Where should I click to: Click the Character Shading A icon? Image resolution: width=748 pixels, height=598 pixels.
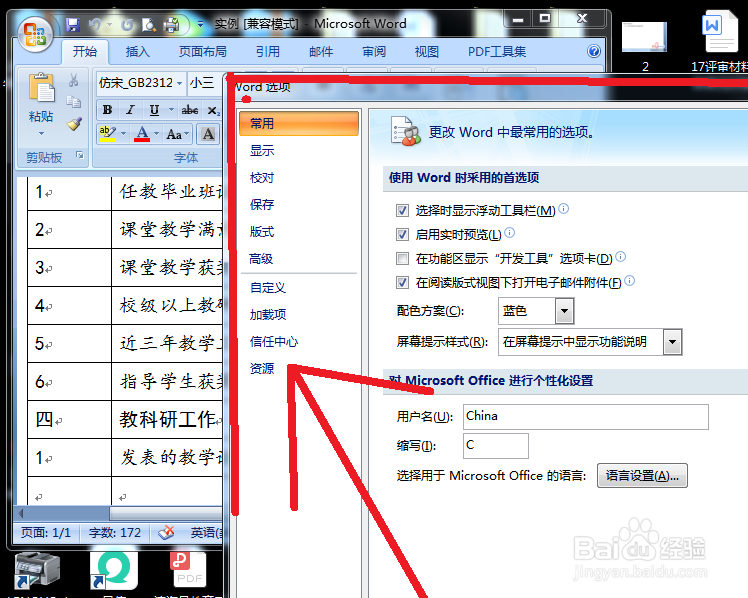click(208, 134)
